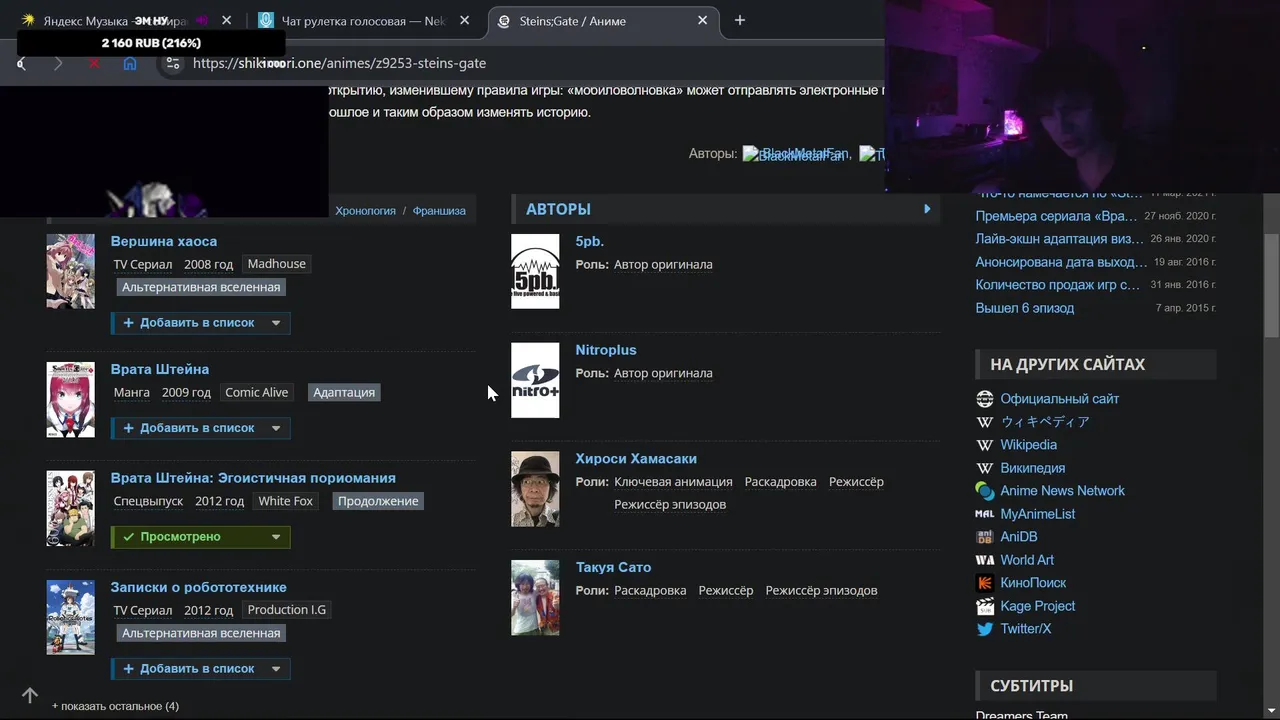Open the MyAnimeList link

pos(1038,514)
